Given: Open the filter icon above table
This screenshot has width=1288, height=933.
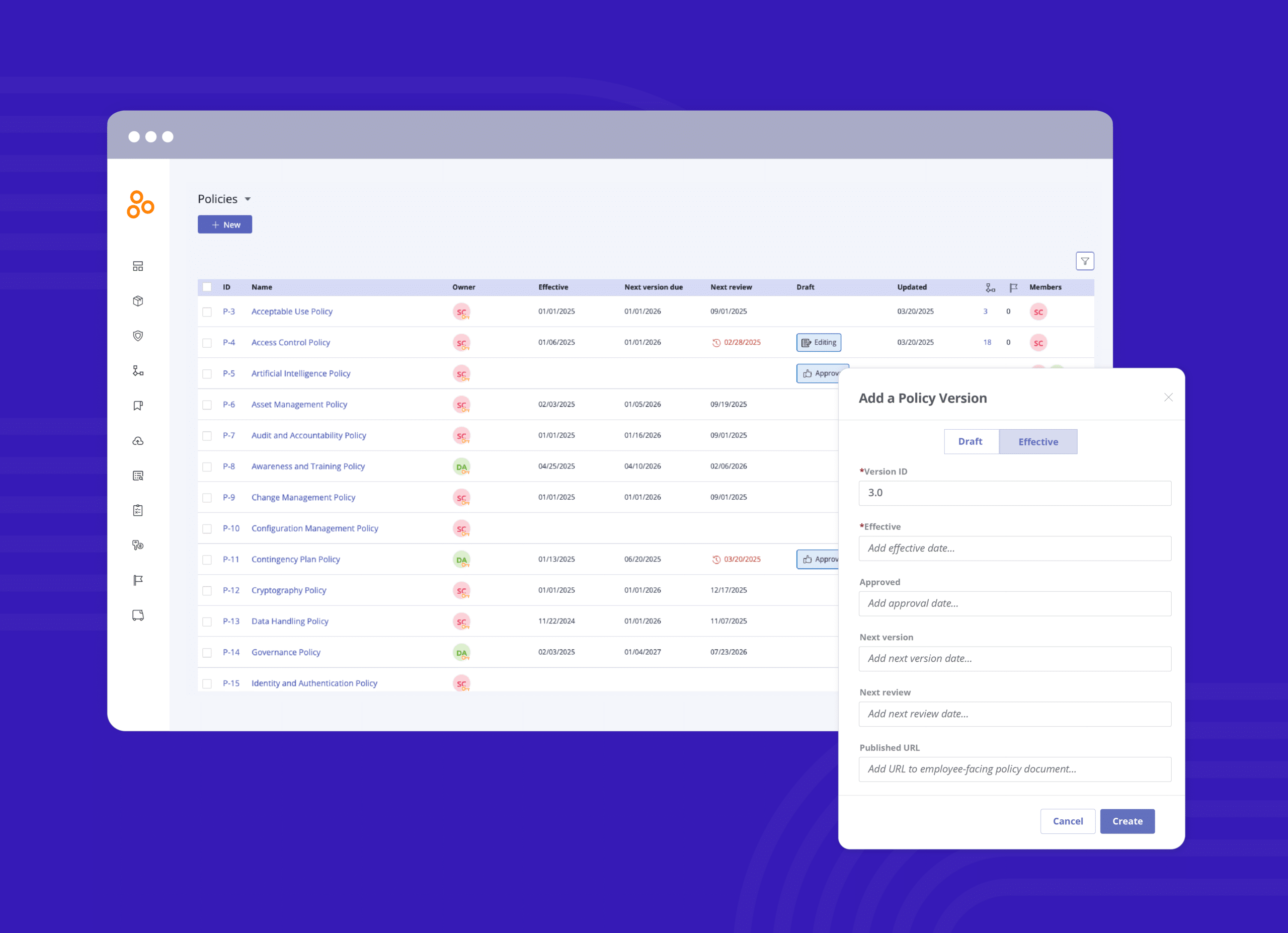Looking at the screenshot, I should [1084, 261].
